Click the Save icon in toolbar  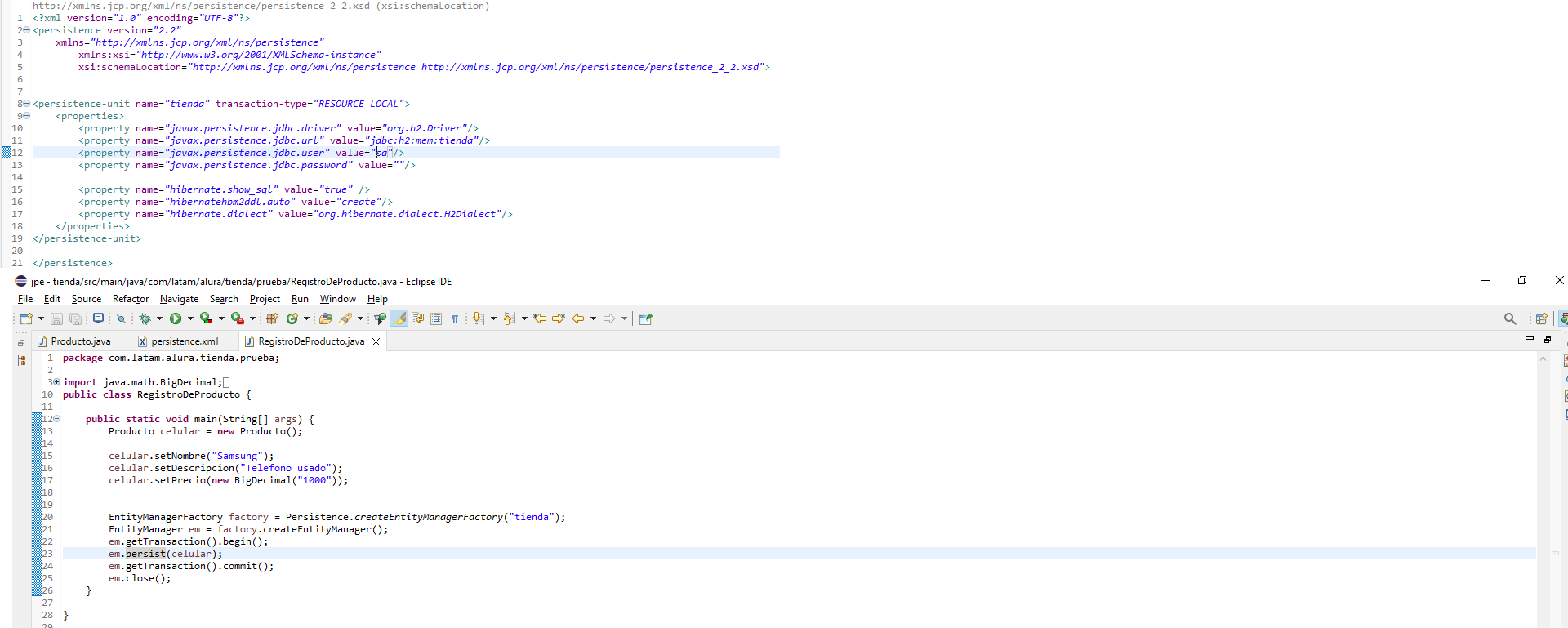tap(56, 318)
